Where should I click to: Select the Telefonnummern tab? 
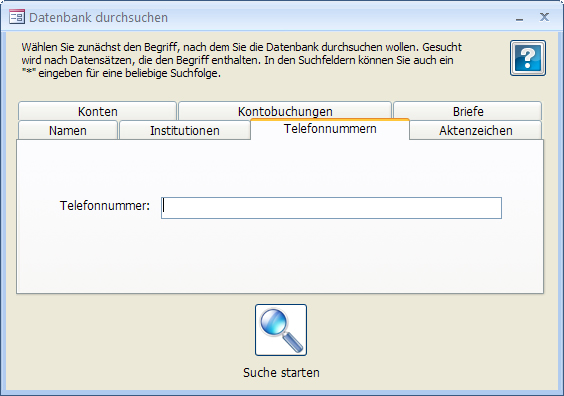click(x=330, y=129)
